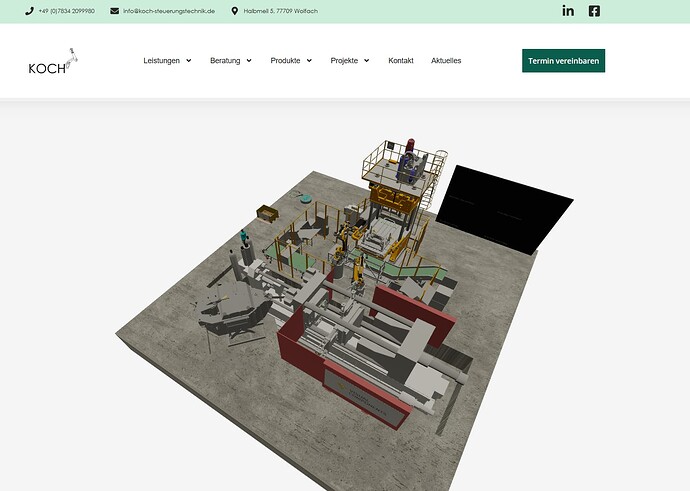Screen dimensions: 690x491
Task: Expand the Leistungen dropdown arrow
Action: pos(189,61)
